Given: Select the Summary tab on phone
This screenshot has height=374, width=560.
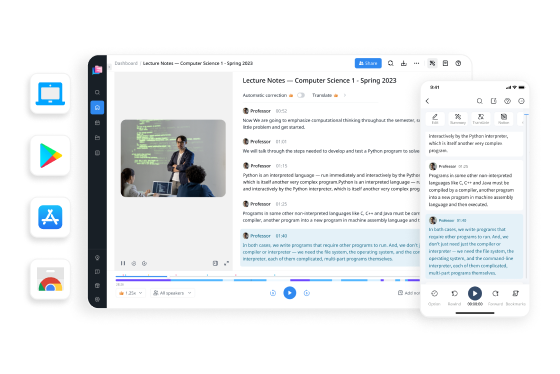Looking at the screenshot, I should 458,119.
